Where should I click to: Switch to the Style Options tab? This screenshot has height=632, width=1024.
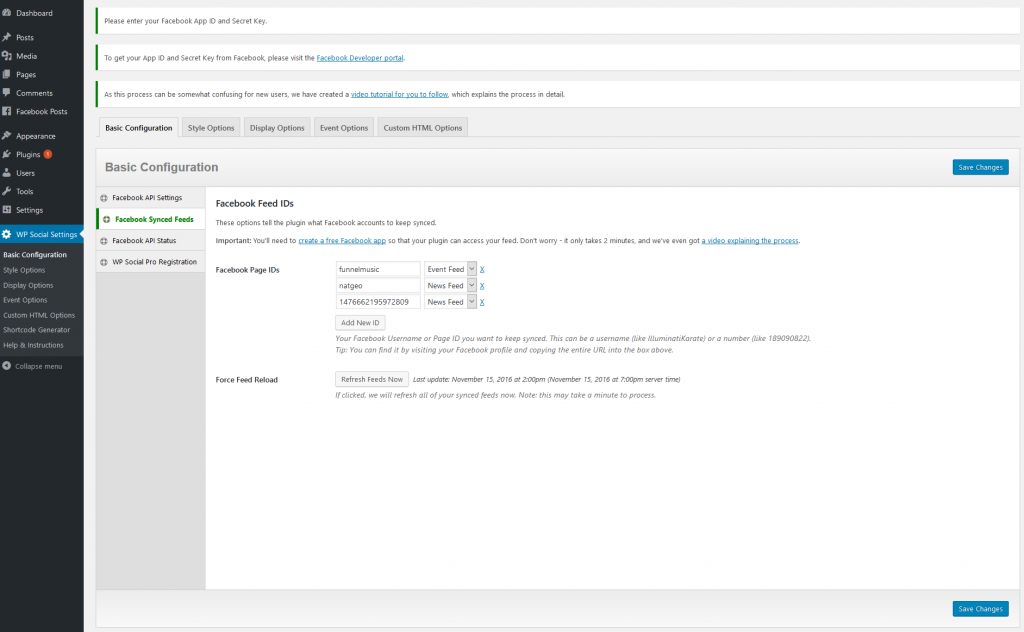coord(211,128)
